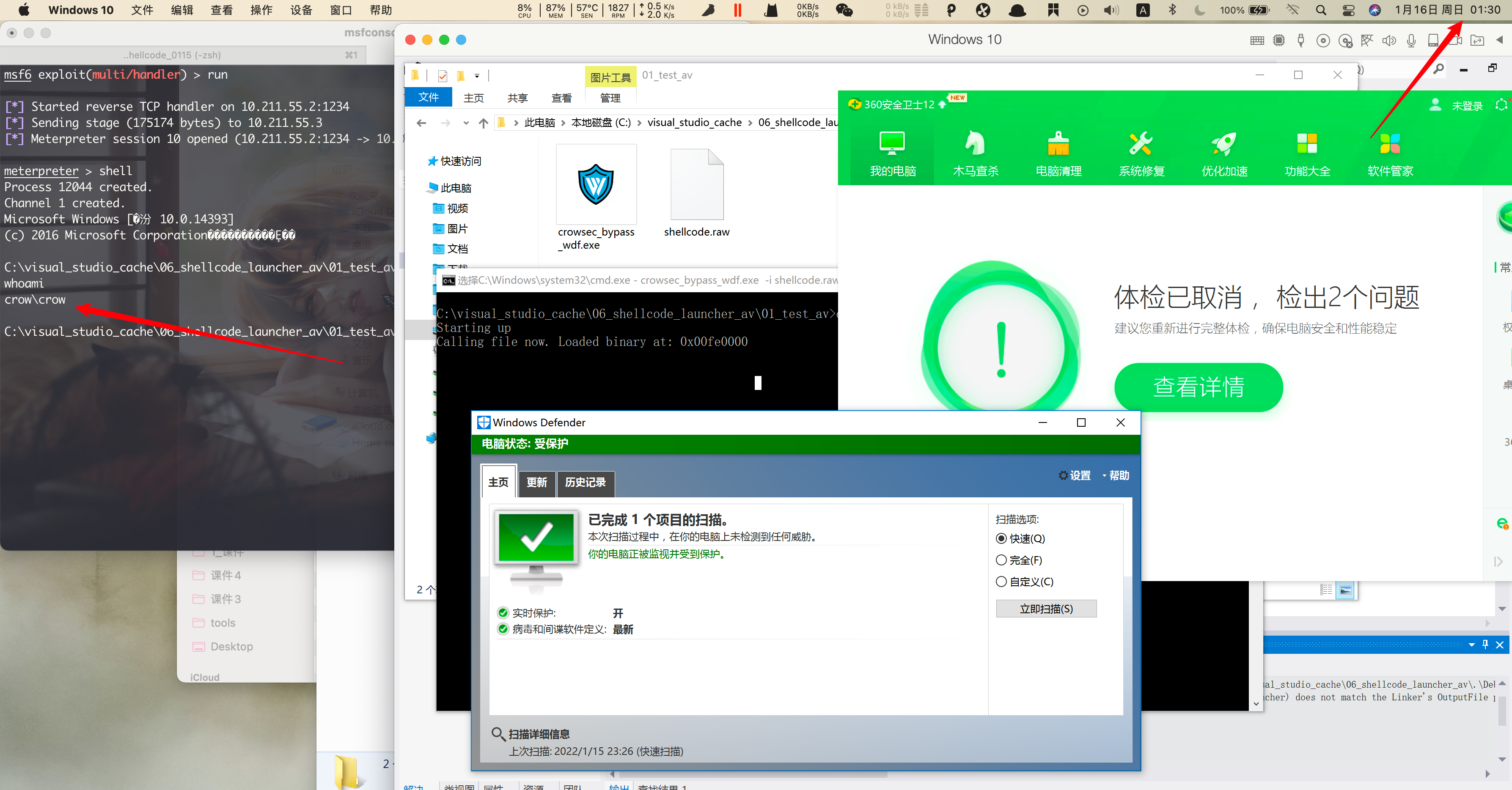1512x790 pixels.
Task: Open 共享 tab in Explorer ribbon
Action: (518, 98)
